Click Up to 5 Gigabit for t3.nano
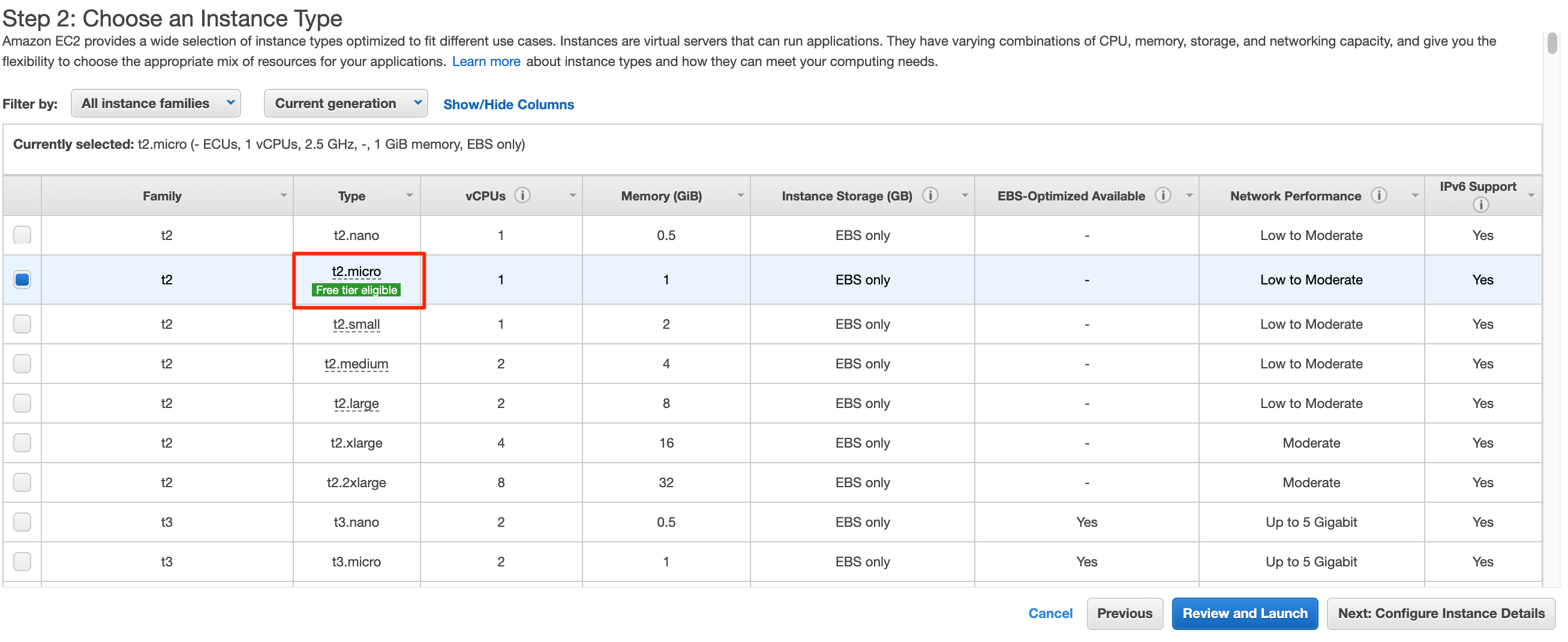 [1311, 522]
